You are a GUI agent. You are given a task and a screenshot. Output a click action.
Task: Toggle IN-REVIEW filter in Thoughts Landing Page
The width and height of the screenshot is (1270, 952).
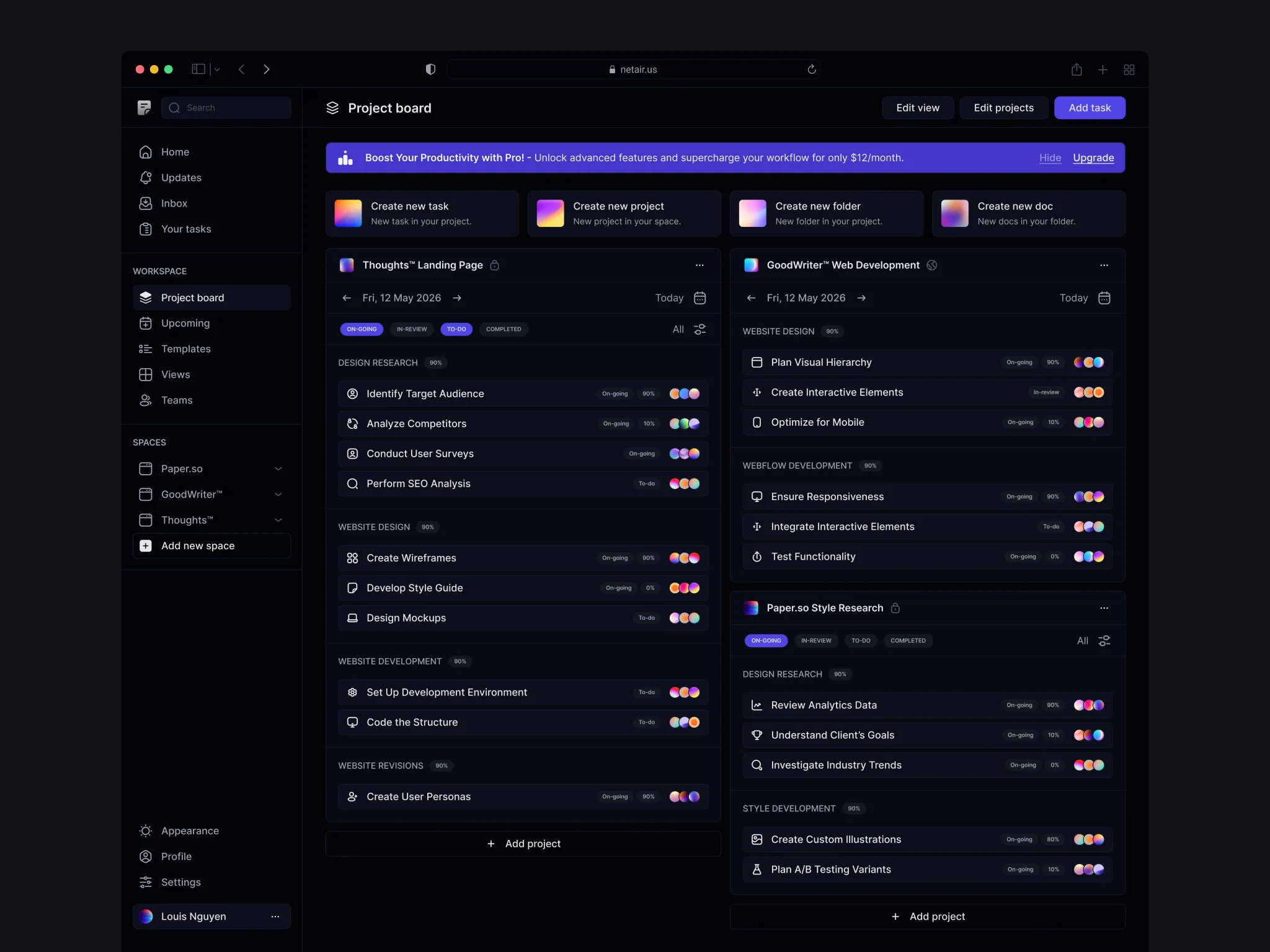(412, 329)
